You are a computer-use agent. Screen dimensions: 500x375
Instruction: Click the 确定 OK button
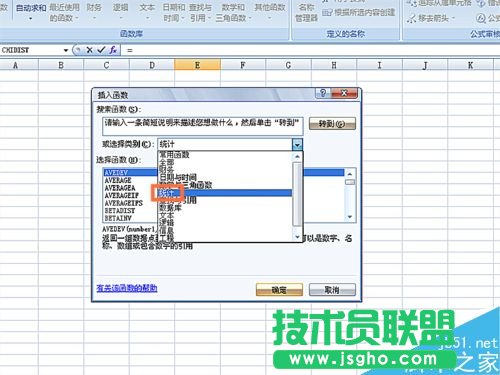[279, 290]
